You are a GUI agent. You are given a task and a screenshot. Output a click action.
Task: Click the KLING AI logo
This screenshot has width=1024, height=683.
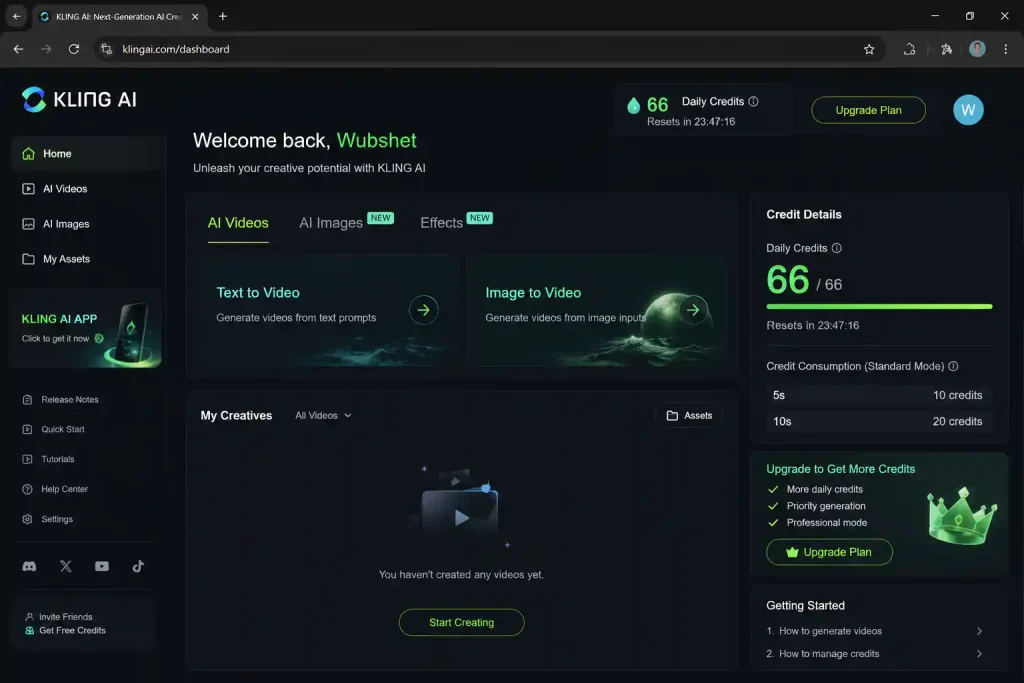(79, 99)
